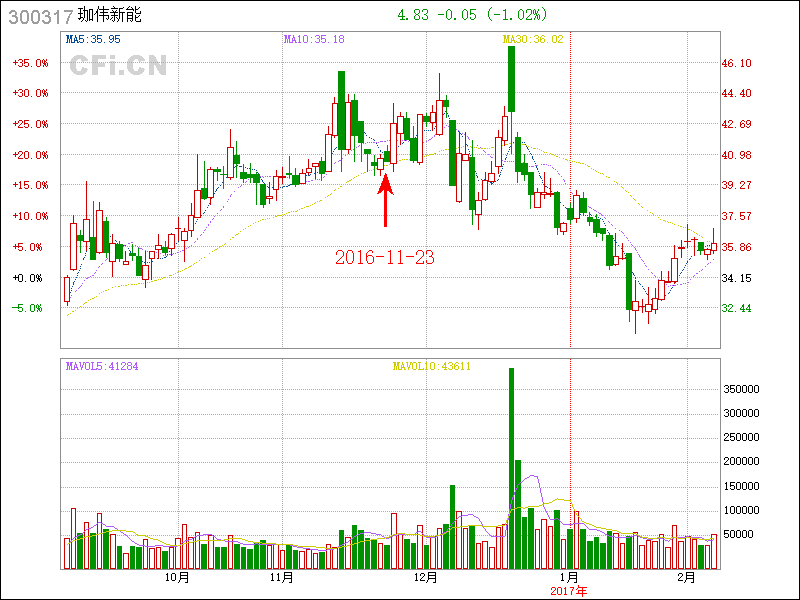Image resolution: width=800 pixels, height=600 pixels.
Task: Select the MAVOL5:41284 volume label
Action: pos(102,366)
